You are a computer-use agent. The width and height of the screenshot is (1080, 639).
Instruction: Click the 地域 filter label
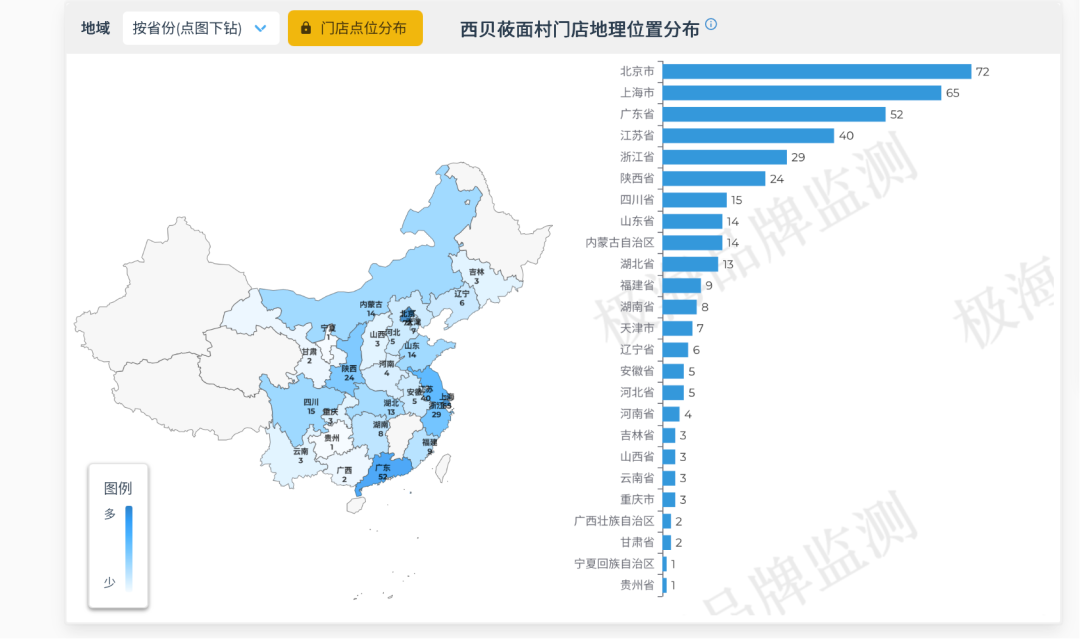pos(95,28)
